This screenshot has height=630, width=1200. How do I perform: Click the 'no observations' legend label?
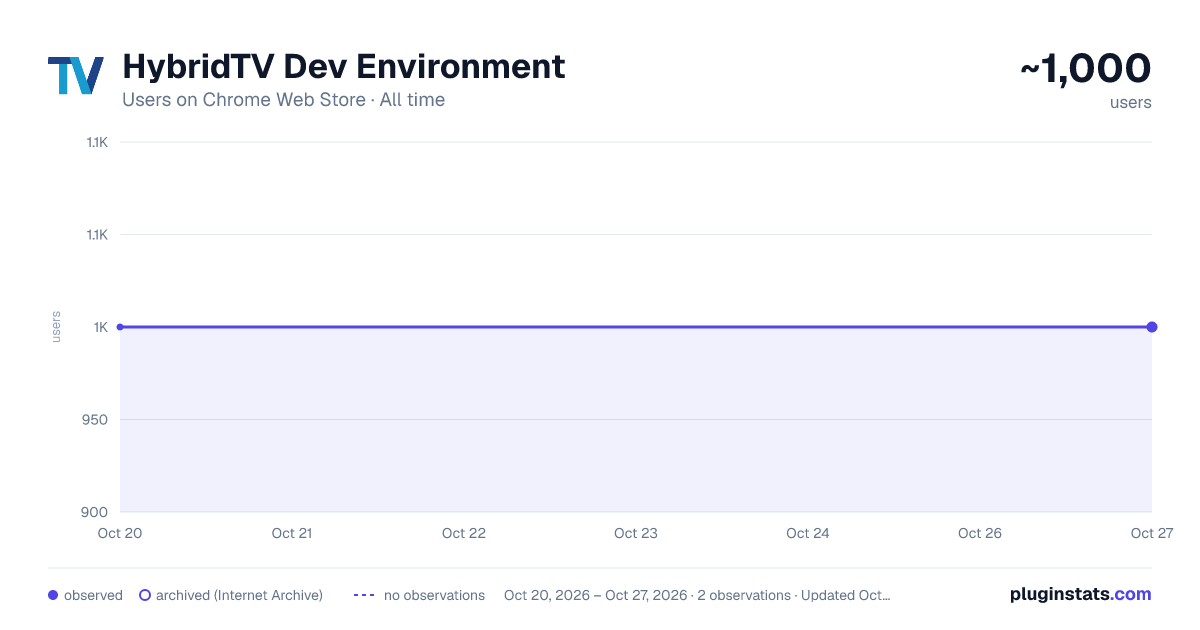434,595
